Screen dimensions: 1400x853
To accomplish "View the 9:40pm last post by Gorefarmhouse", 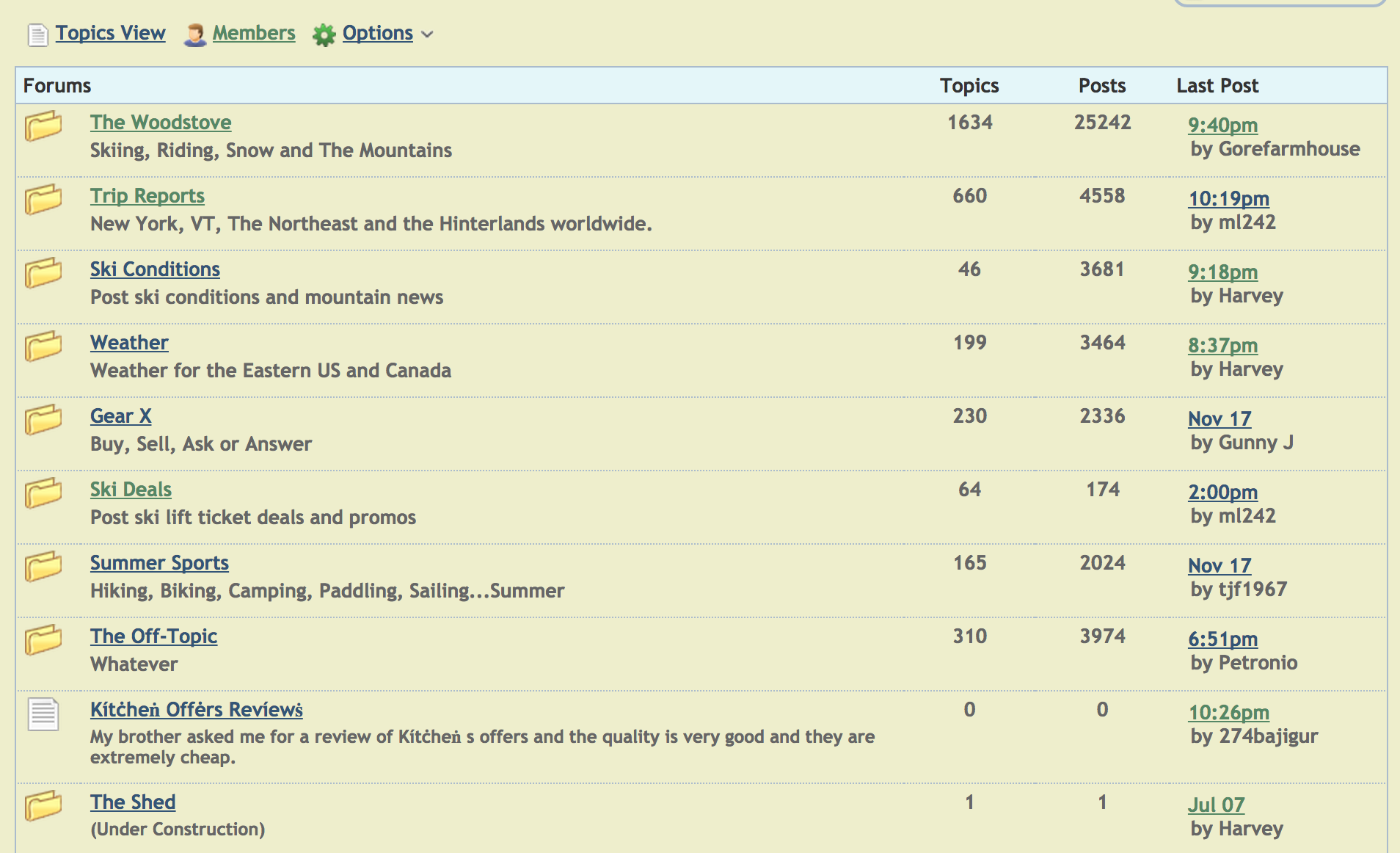I will (1222, 126).
